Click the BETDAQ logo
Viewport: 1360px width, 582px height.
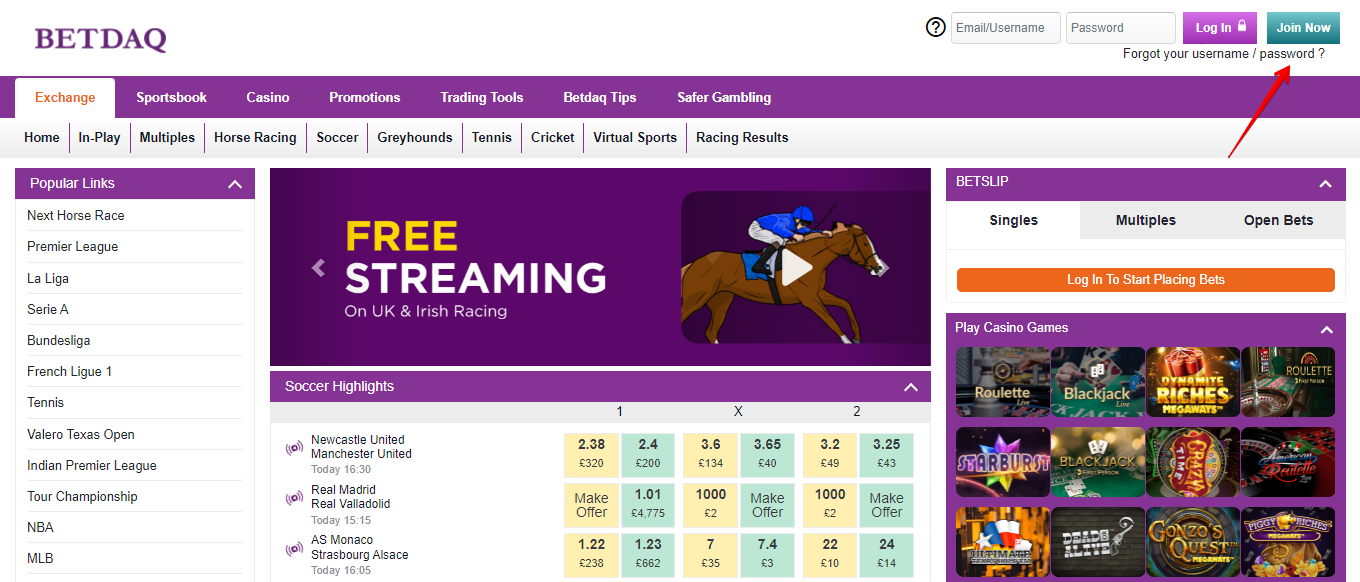click(x=100, y=39)
